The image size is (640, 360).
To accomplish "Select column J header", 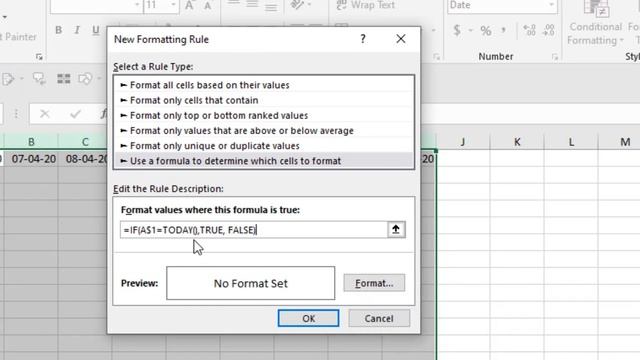I will [463, 142].
